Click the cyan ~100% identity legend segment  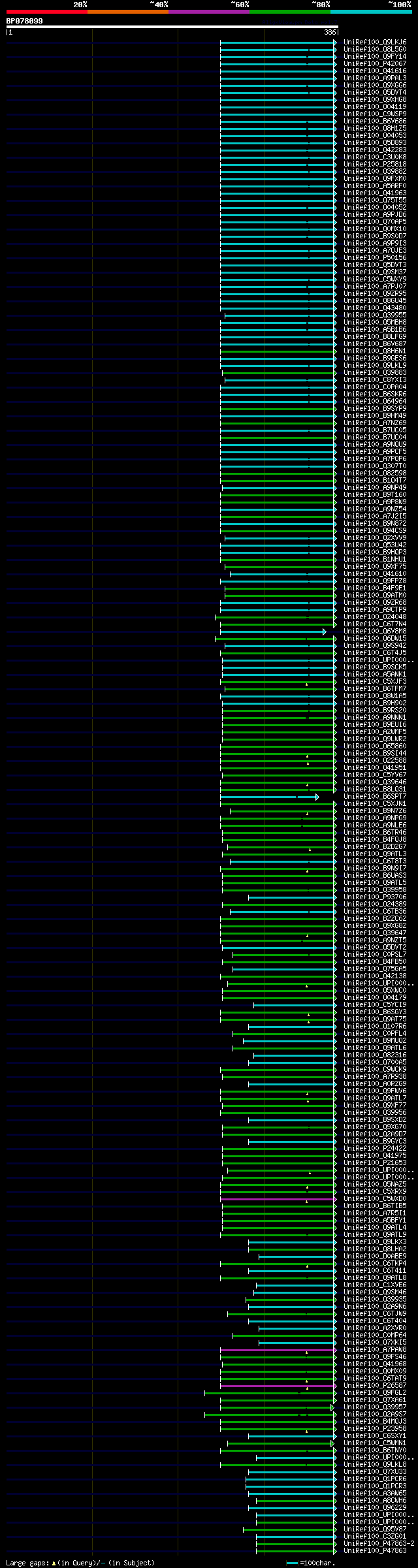(371, 12)
